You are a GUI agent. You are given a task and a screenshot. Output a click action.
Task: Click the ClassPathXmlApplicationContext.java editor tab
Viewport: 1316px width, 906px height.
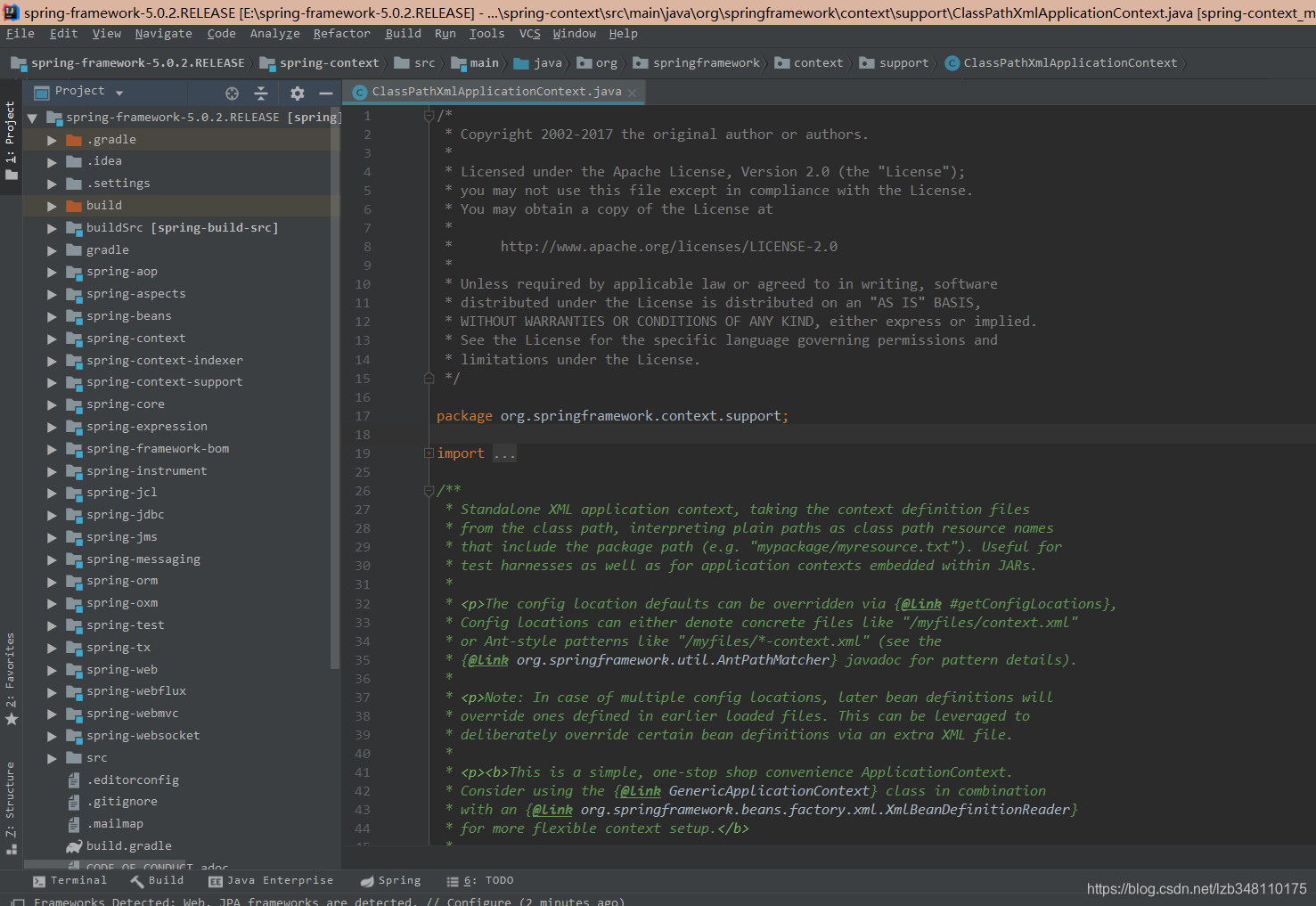pyautogui.click(x=495, y=92)
